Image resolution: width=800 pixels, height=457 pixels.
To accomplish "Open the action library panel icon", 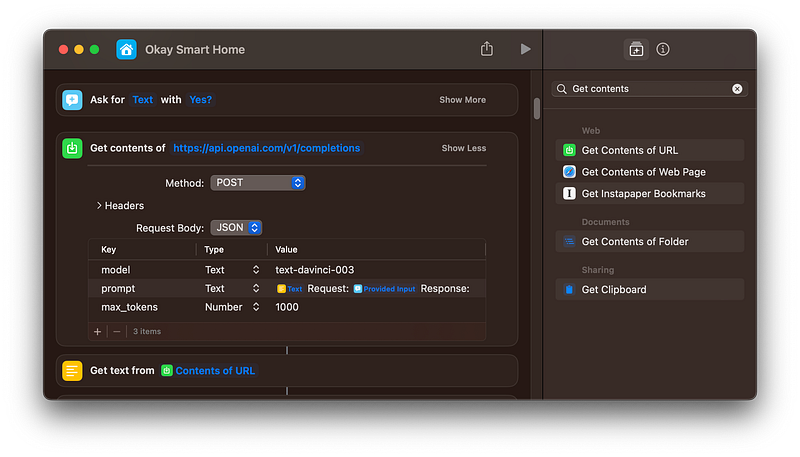I will 636,49.
